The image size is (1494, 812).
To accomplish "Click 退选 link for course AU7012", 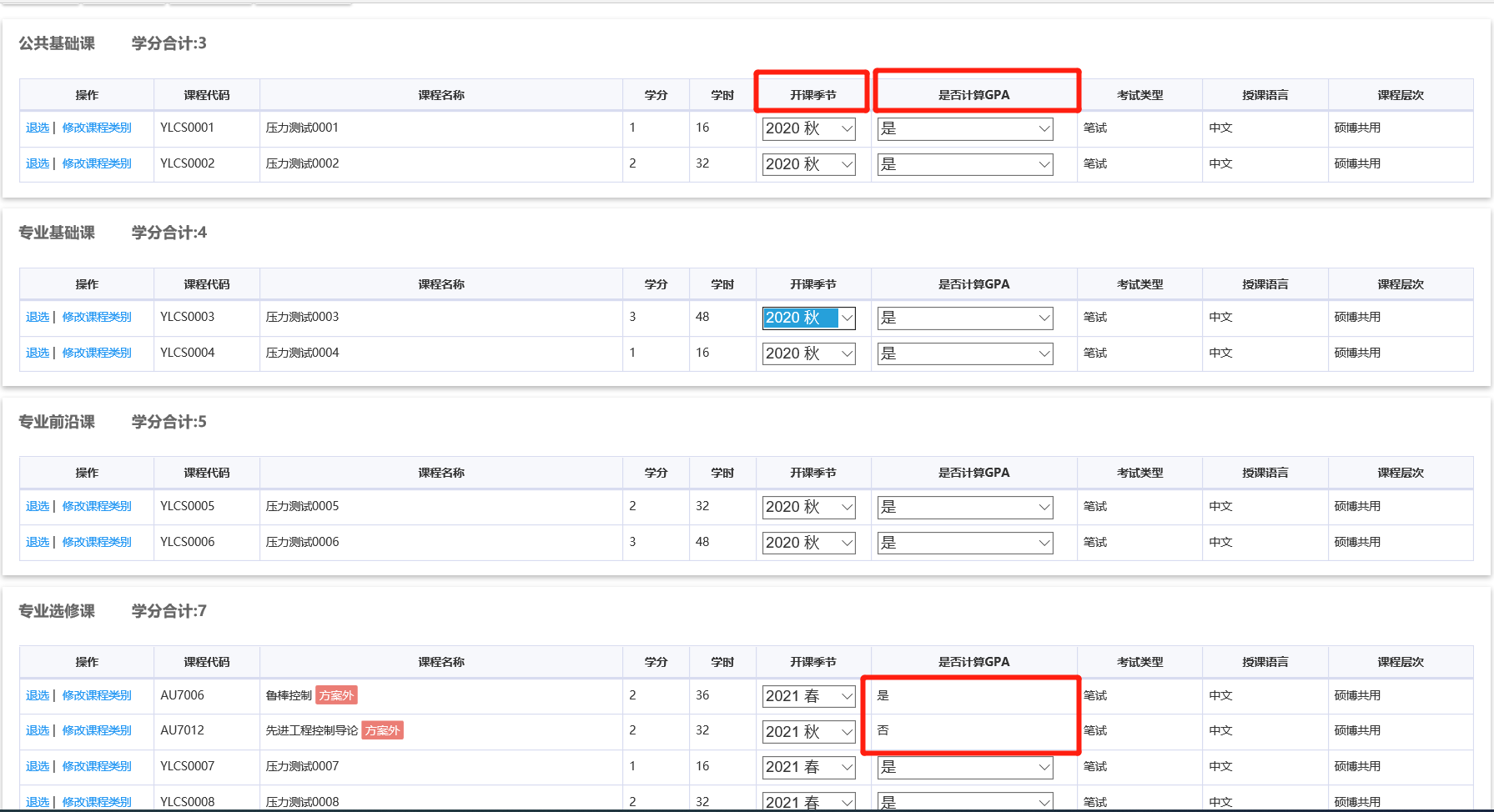I will pos(38,730).
